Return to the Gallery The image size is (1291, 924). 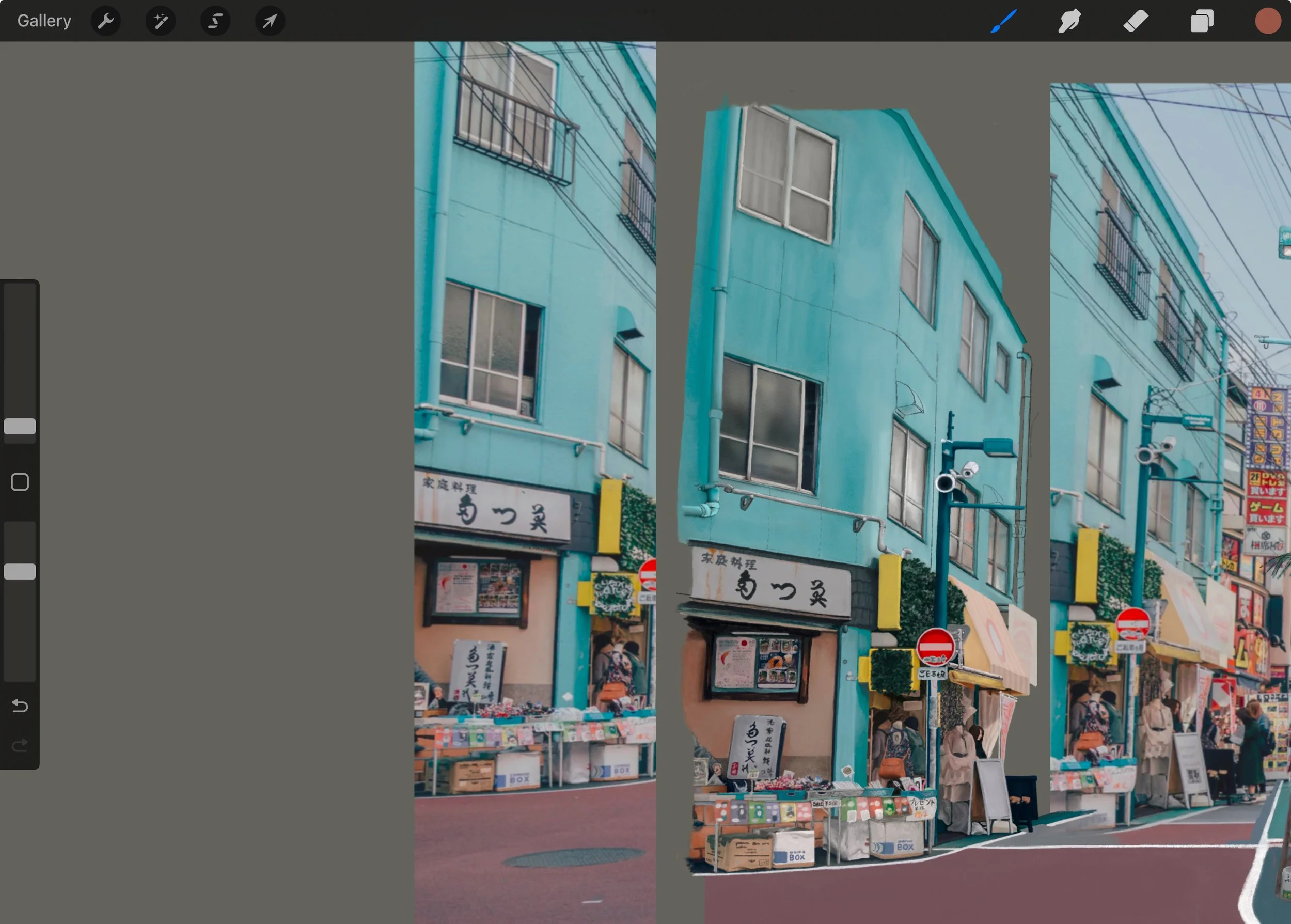click(44, 21)
